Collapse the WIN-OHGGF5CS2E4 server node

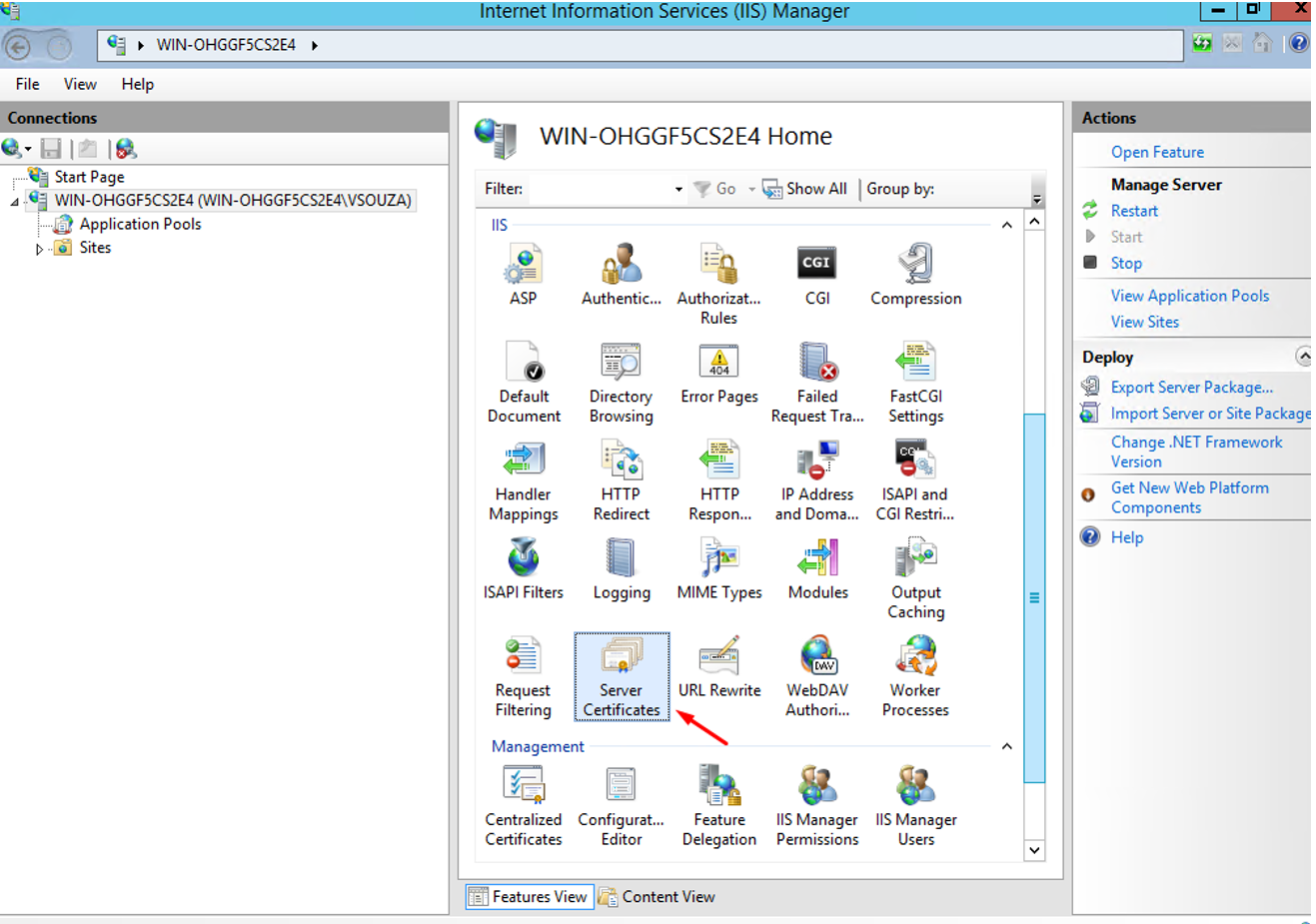point(15,202)
